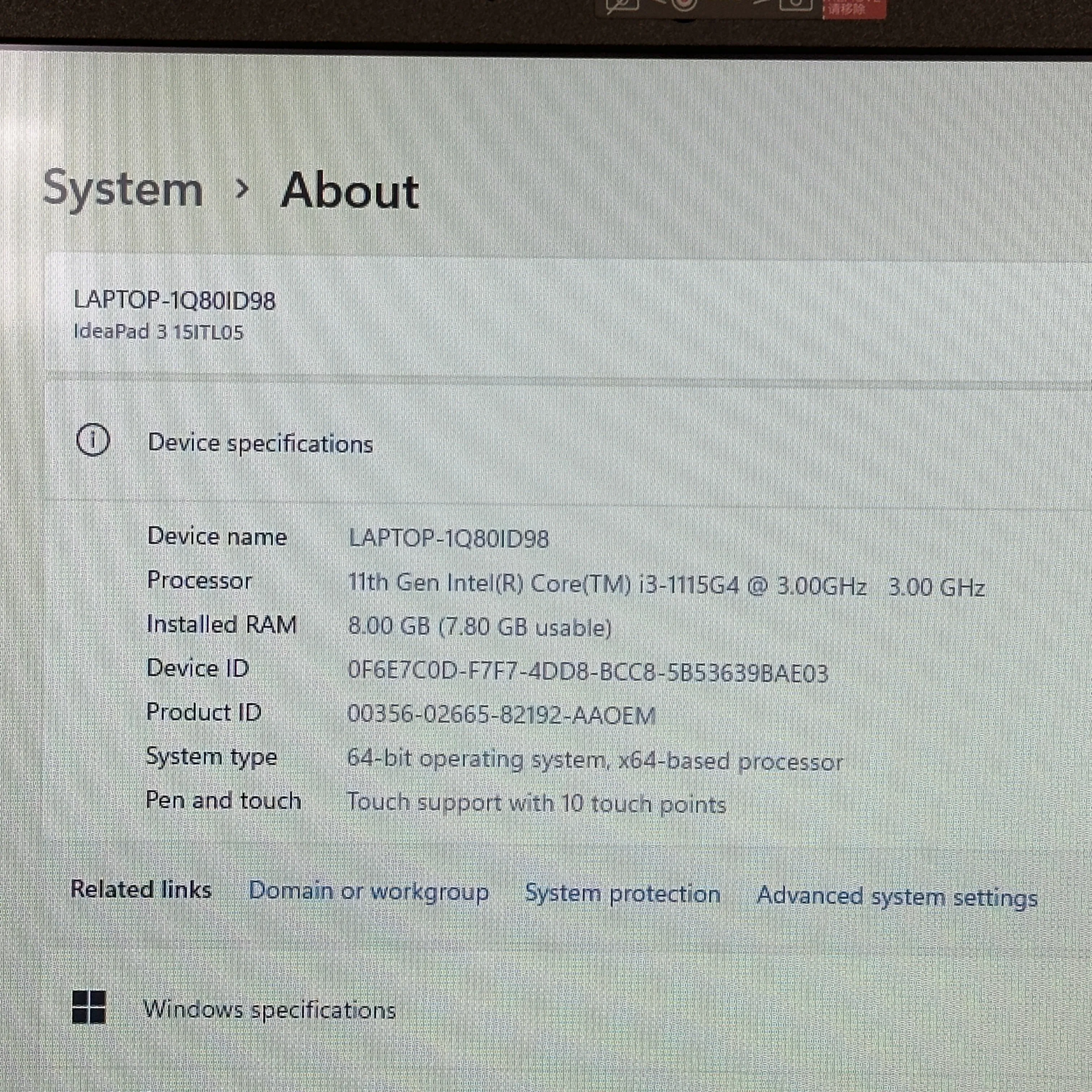Click the Windows logo icon
1092x1092 pixels.
coord(89,1007)
